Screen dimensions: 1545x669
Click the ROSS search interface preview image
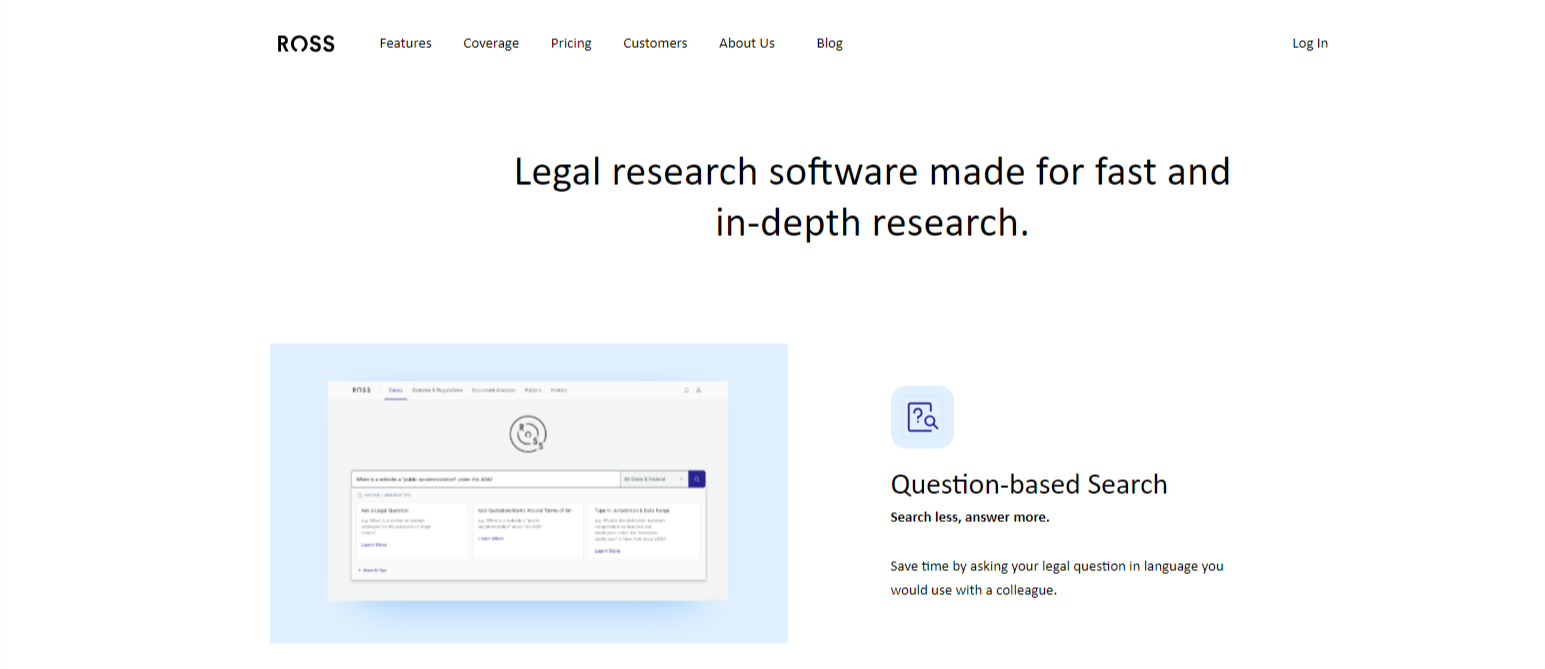tap(529, 493)
